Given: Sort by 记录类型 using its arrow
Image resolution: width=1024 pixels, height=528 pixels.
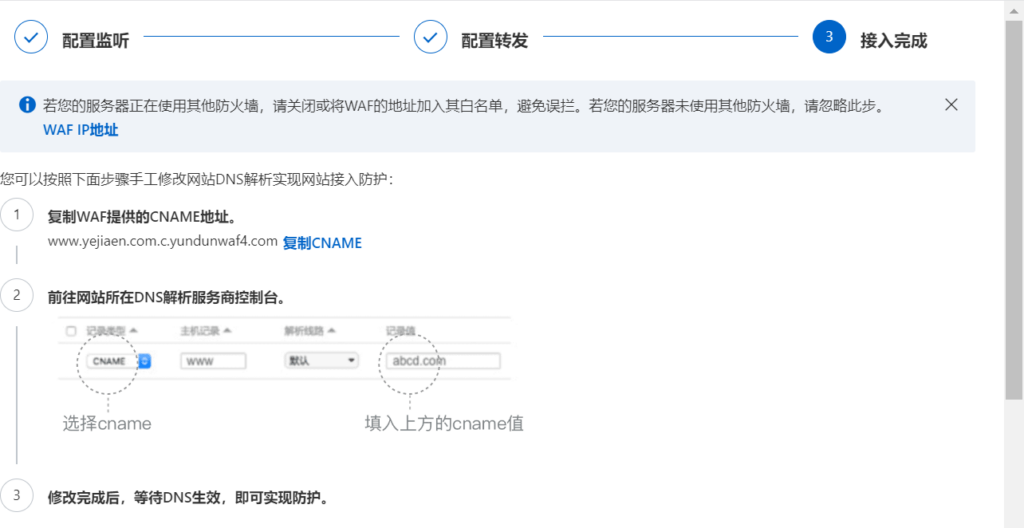Looking at the screenshot, I should click(x=134, y=331).
